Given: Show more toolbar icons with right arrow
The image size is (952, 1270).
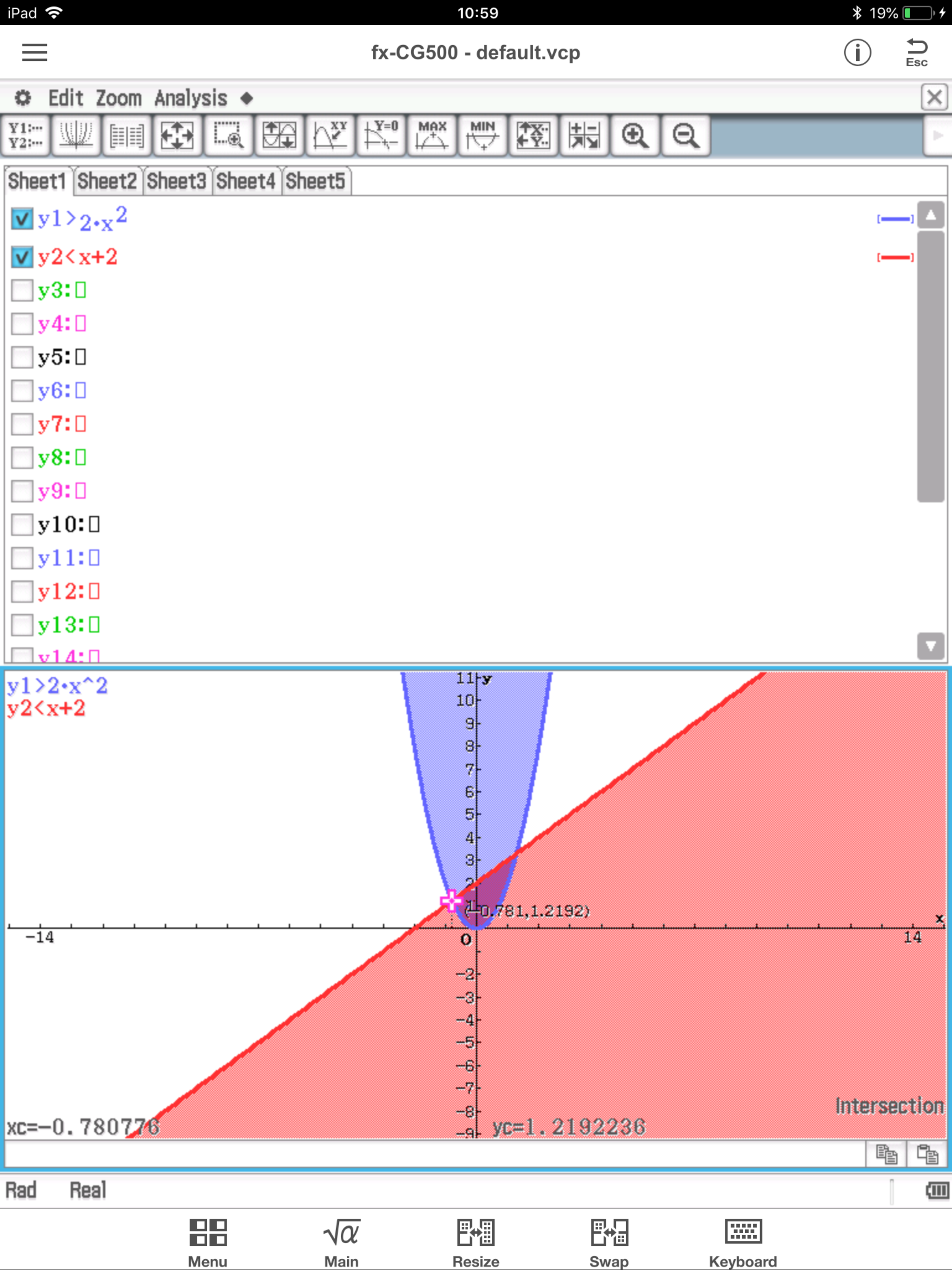Looking at the screenshot, I should coord(937,135).
